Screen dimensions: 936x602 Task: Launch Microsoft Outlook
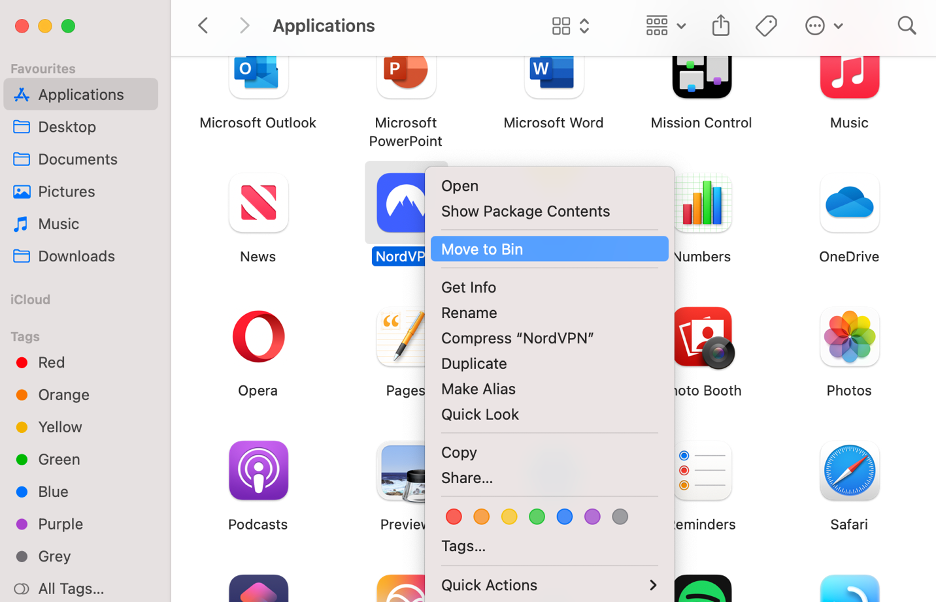click(258, 74)
